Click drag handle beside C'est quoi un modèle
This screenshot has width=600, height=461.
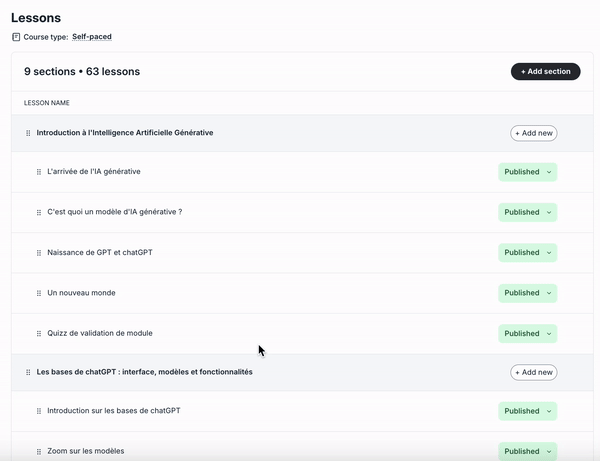click(x=39, y=212)
